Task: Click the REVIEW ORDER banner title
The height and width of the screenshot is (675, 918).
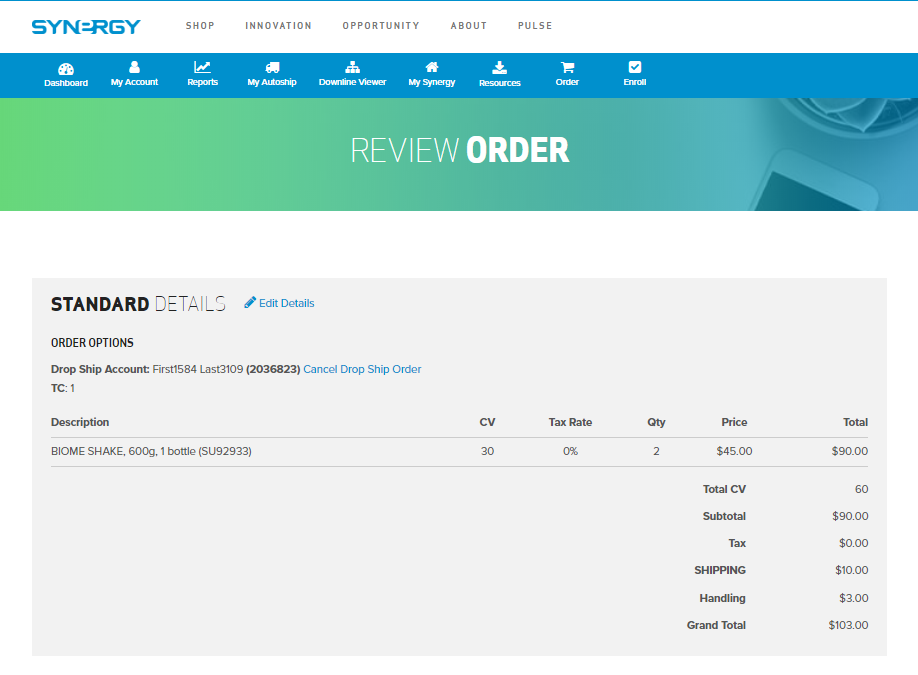Action: (460, 150)
